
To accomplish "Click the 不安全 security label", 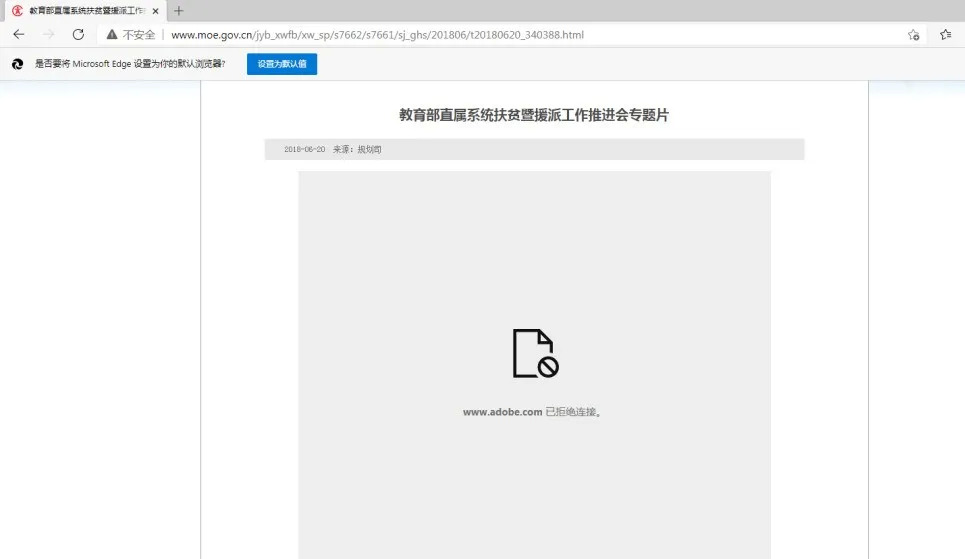I will click(139, 35).
